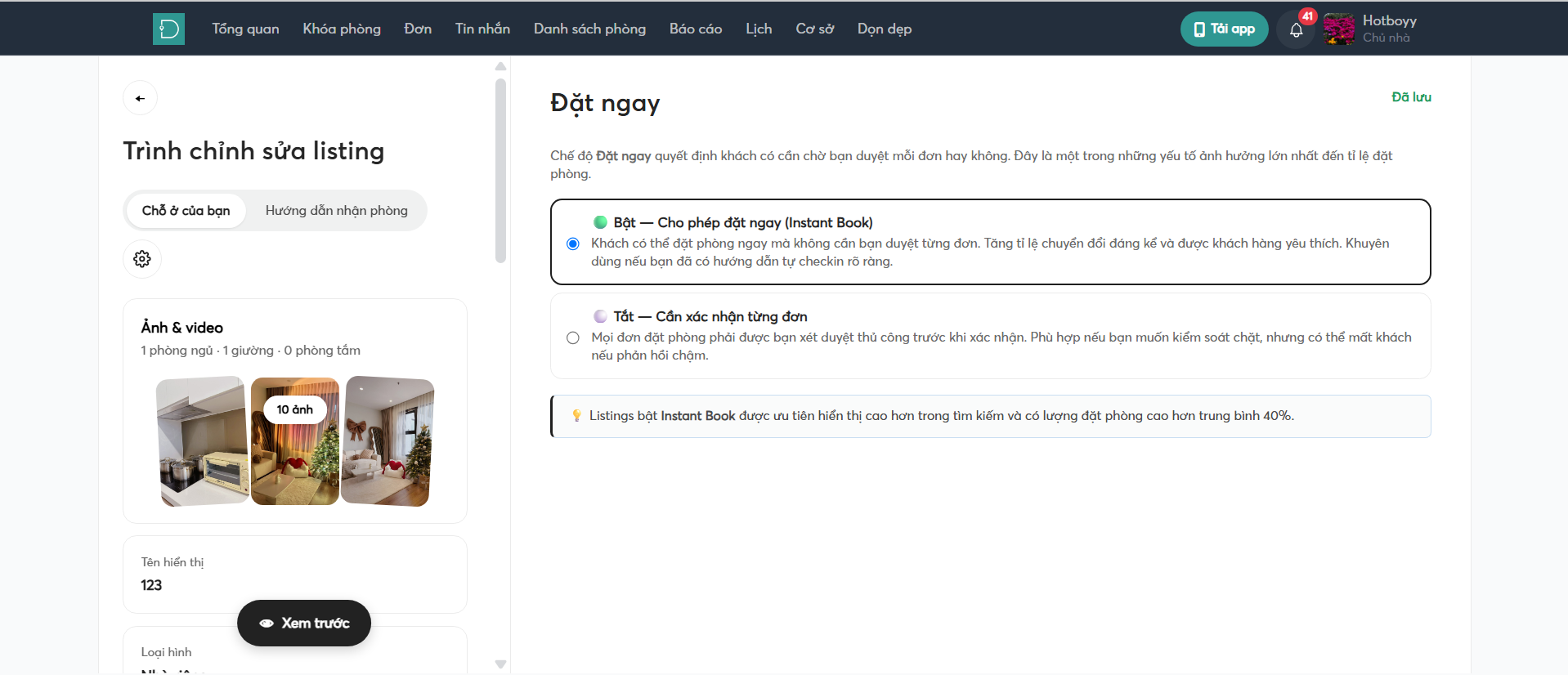Viewport: 1568px width, 675px height.
Task: Click the Tên hiển thị 123 card
Action: click(295, 574)
